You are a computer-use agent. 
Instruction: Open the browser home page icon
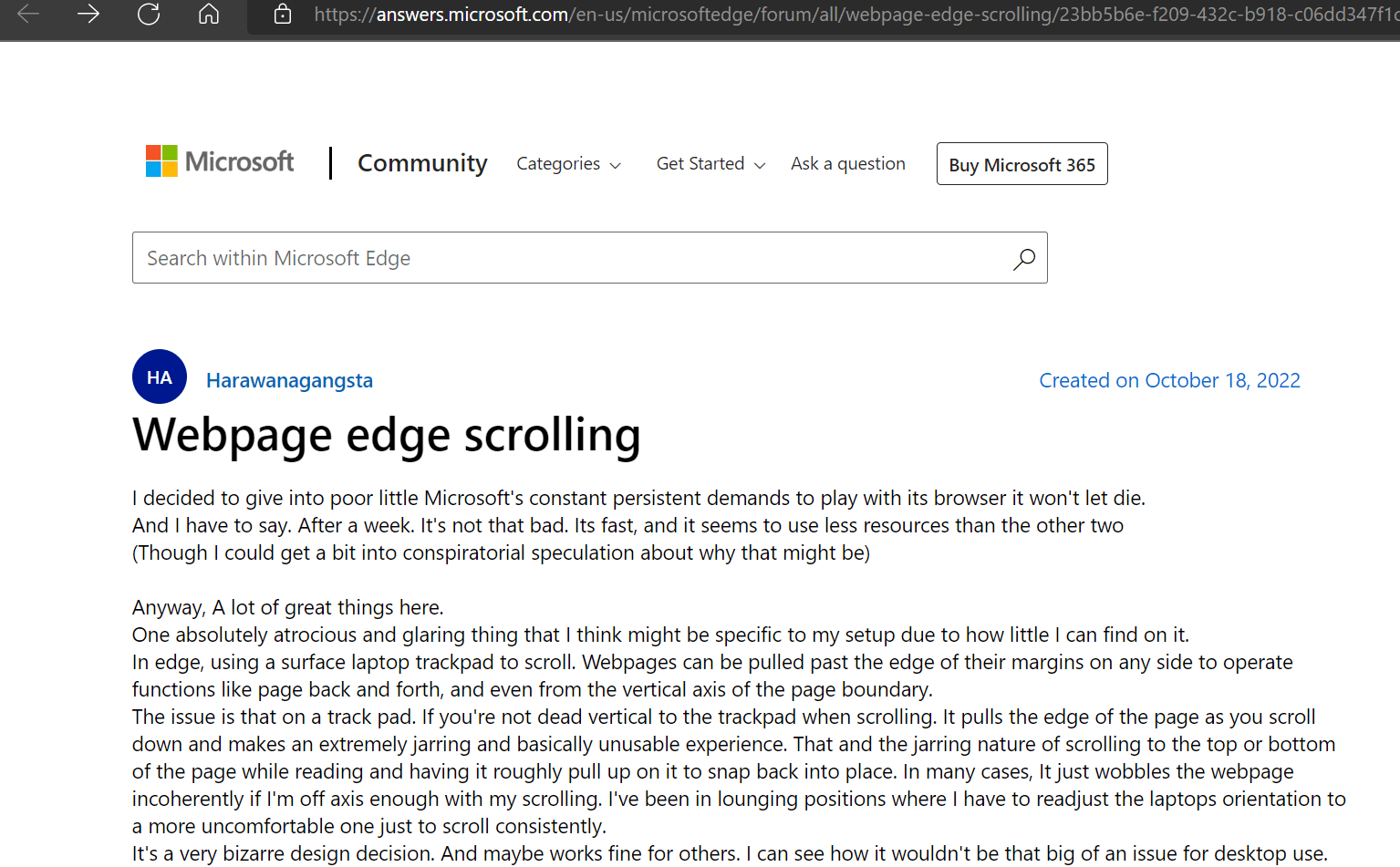coord(208,15)
